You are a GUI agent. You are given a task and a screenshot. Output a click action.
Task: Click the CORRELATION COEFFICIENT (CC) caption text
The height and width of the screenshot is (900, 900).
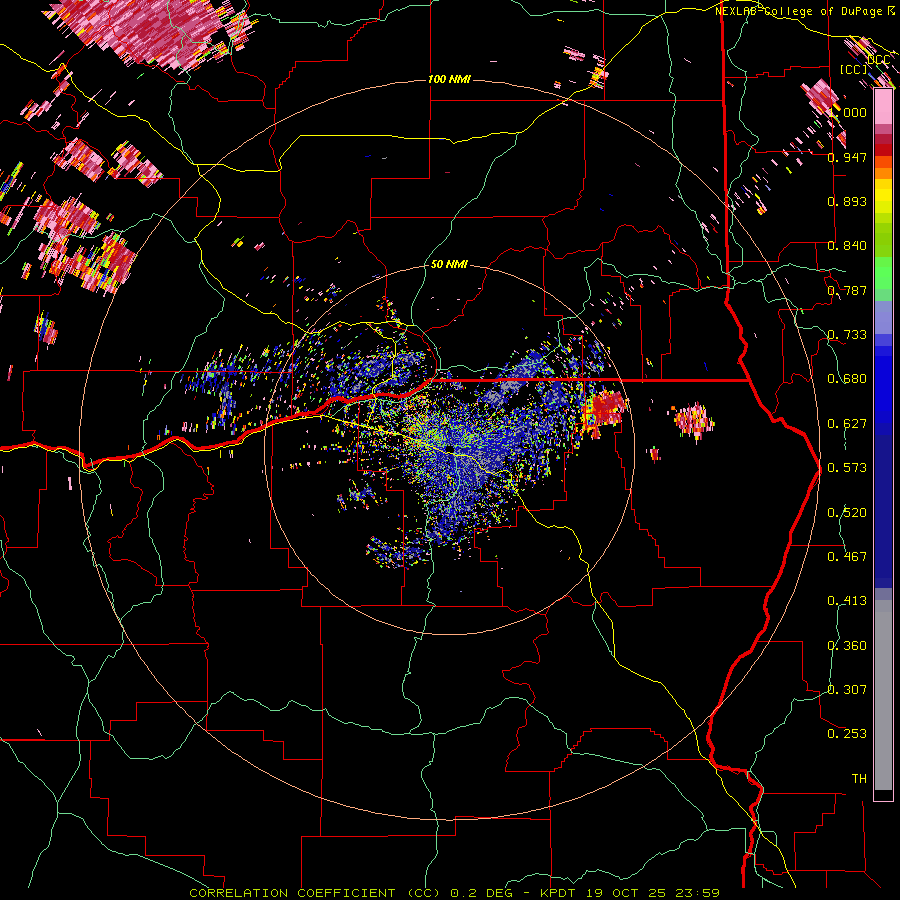coord(315,893)
